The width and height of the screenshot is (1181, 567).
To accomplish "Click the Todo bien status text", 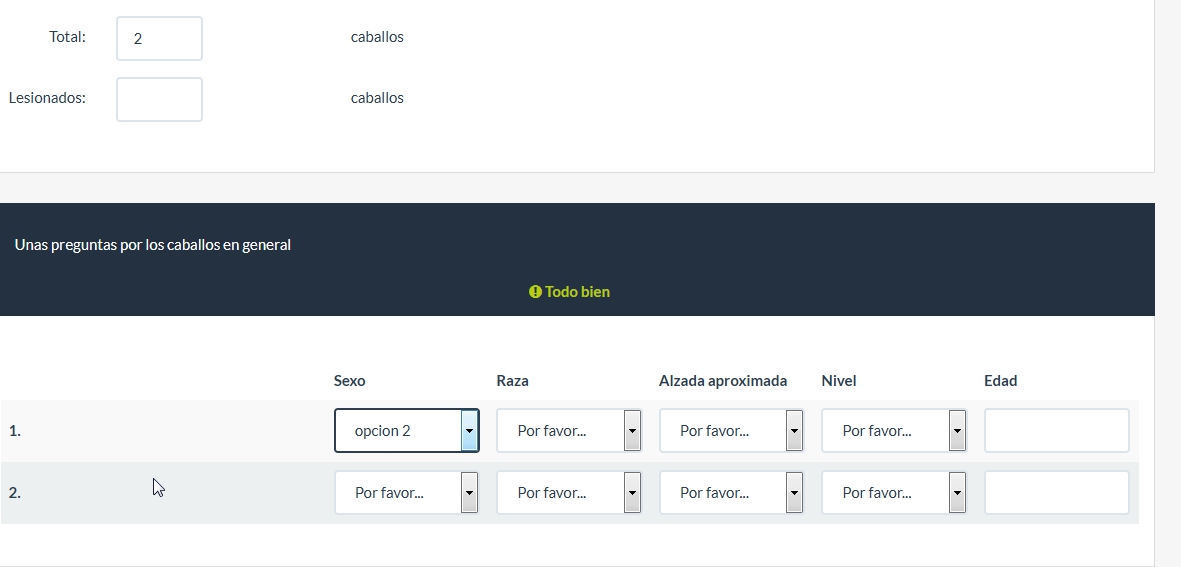I will (577, 292).
